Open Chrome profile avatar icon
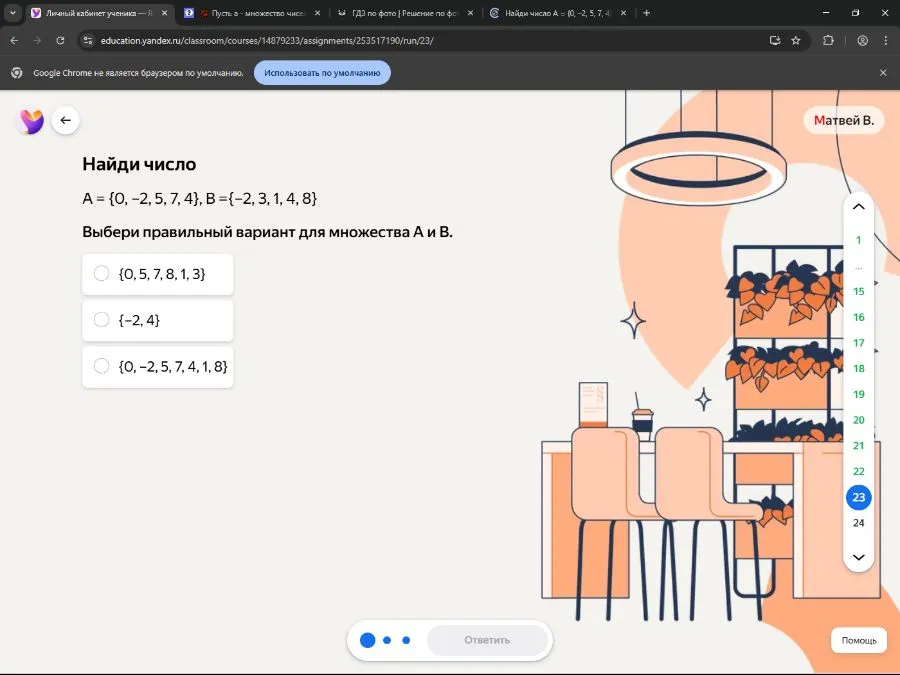Viewport: 900px width, 675px height. click(862, 41)
